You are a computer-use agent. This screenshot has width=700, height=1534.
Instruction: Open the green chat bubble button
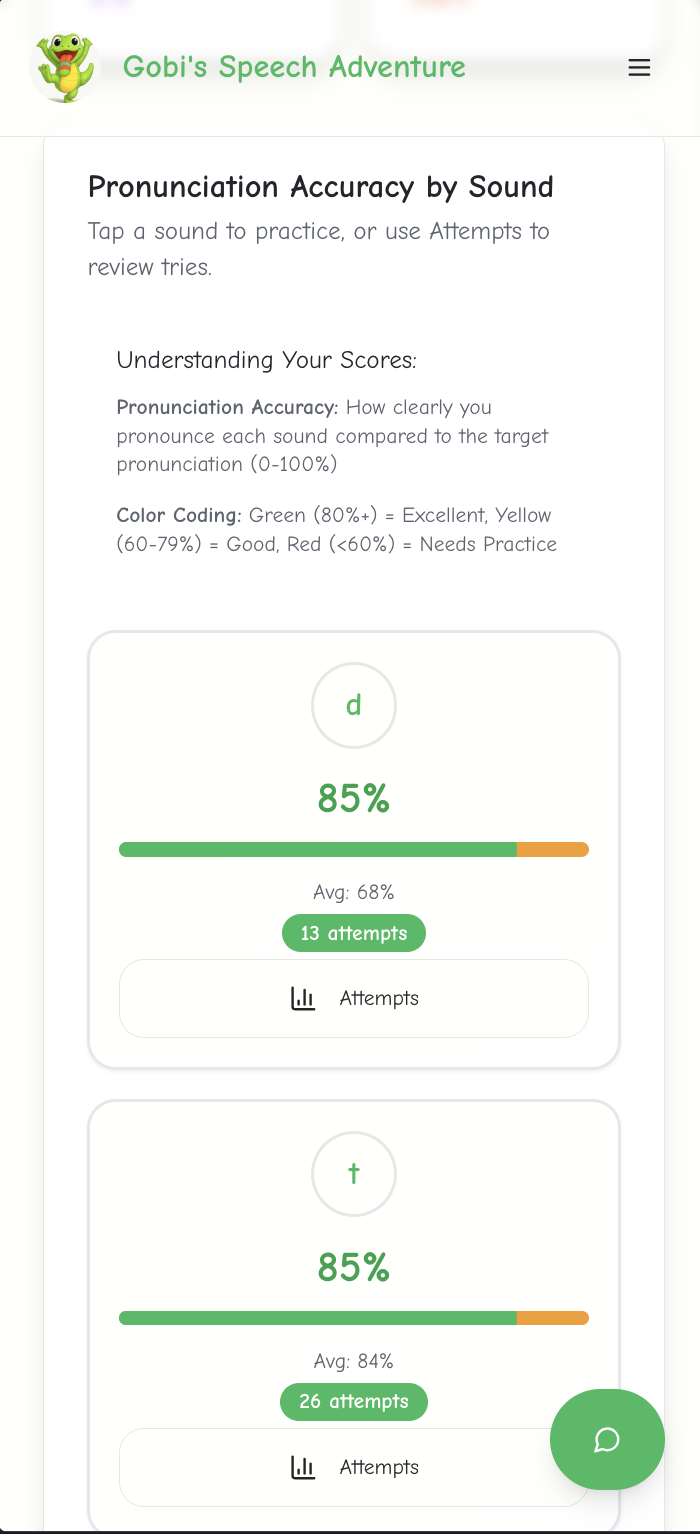point(607,1440)
